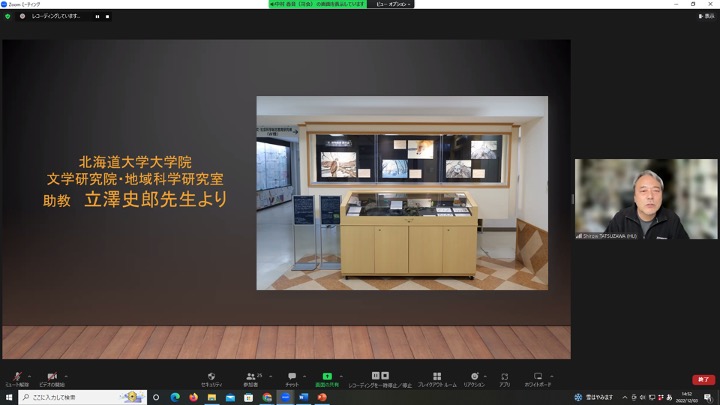This screenshot has width=720, height=405.
Task: Expand chat options arrow
Action: pos(304,376)
